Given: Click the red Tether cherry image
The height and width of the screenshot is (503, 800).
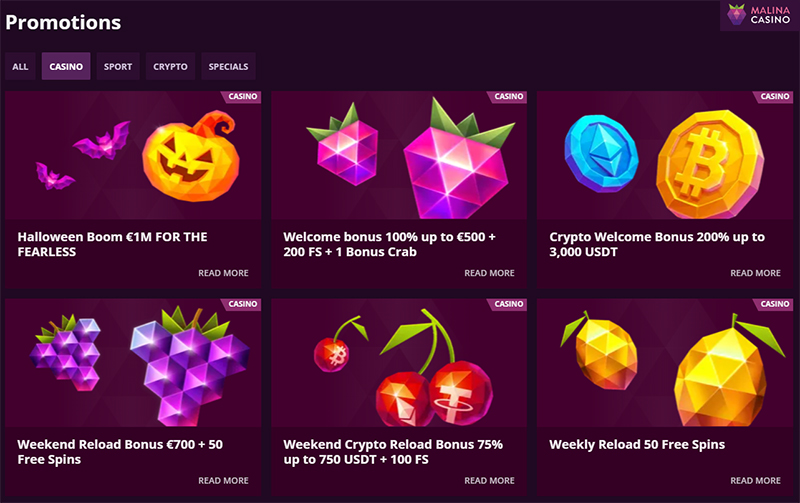Looking at the screenshot, I should [460, 392].
